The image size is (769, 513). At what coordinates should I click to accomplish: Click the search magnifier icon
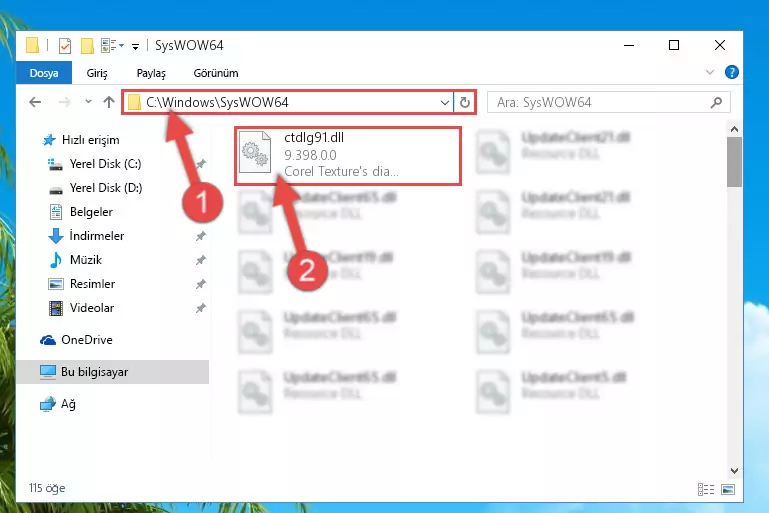(717, 103)
